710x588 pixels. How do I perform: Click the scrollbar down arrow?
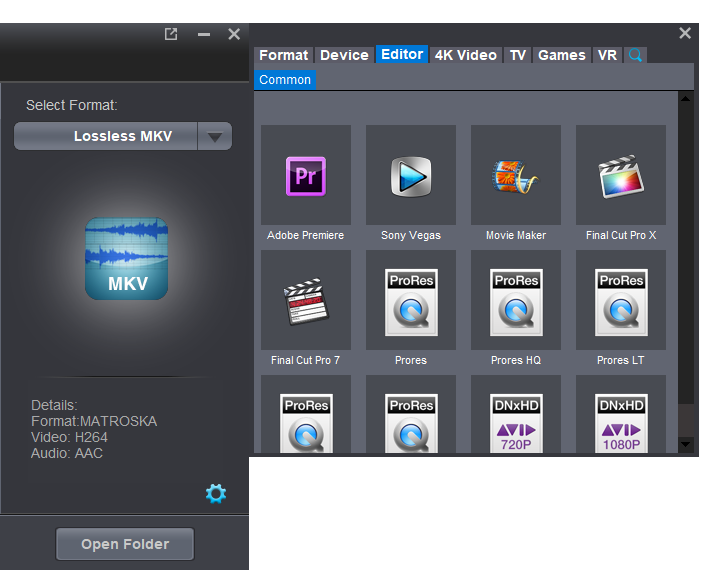pos(685,445)
